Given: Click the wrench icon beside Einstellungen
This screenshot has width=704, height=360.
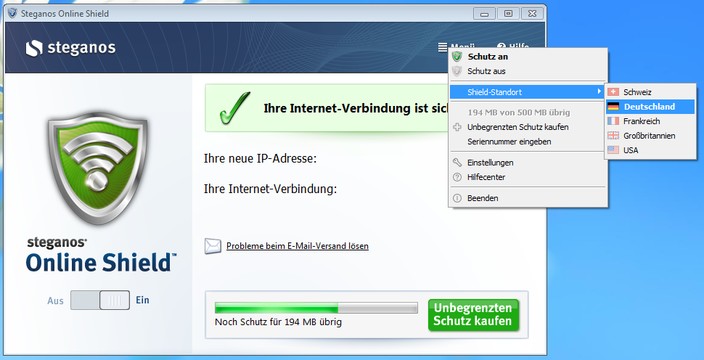Looking at the screenshot, I should (457, 162).
